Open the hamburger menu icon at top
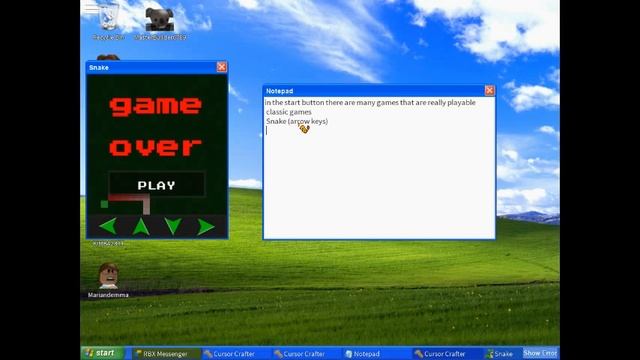This screenshot has width=640, height=360. pyautogui.click(x=91, y=9)
